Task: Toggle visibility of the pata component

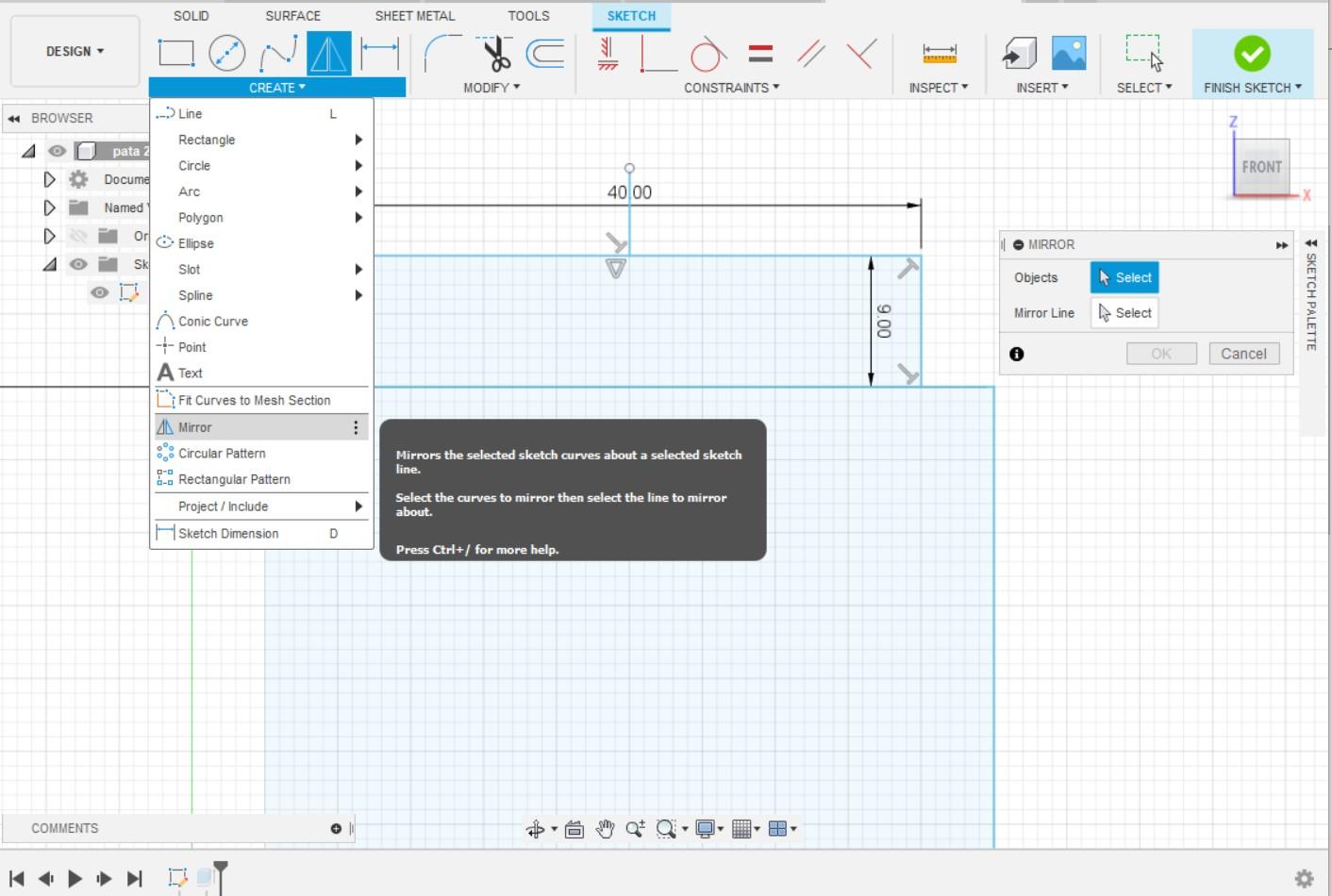Action: click(x=58, y=151)
